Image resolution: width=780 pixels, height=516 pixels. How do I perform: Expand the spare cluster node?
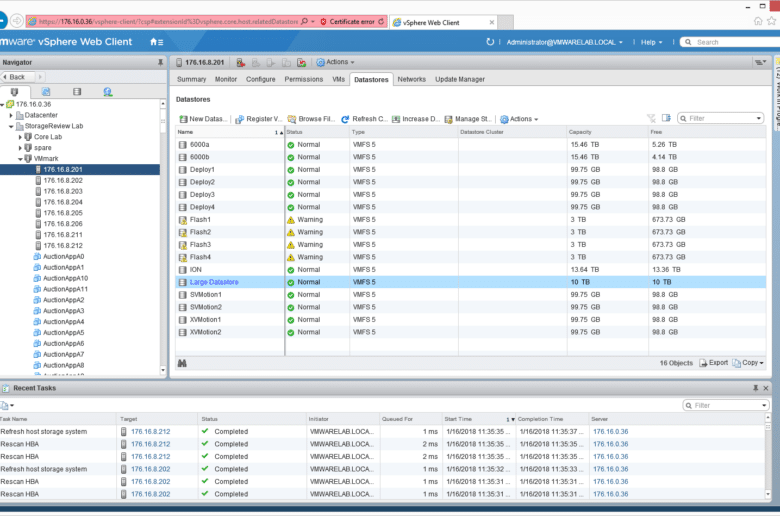[20, 148]
